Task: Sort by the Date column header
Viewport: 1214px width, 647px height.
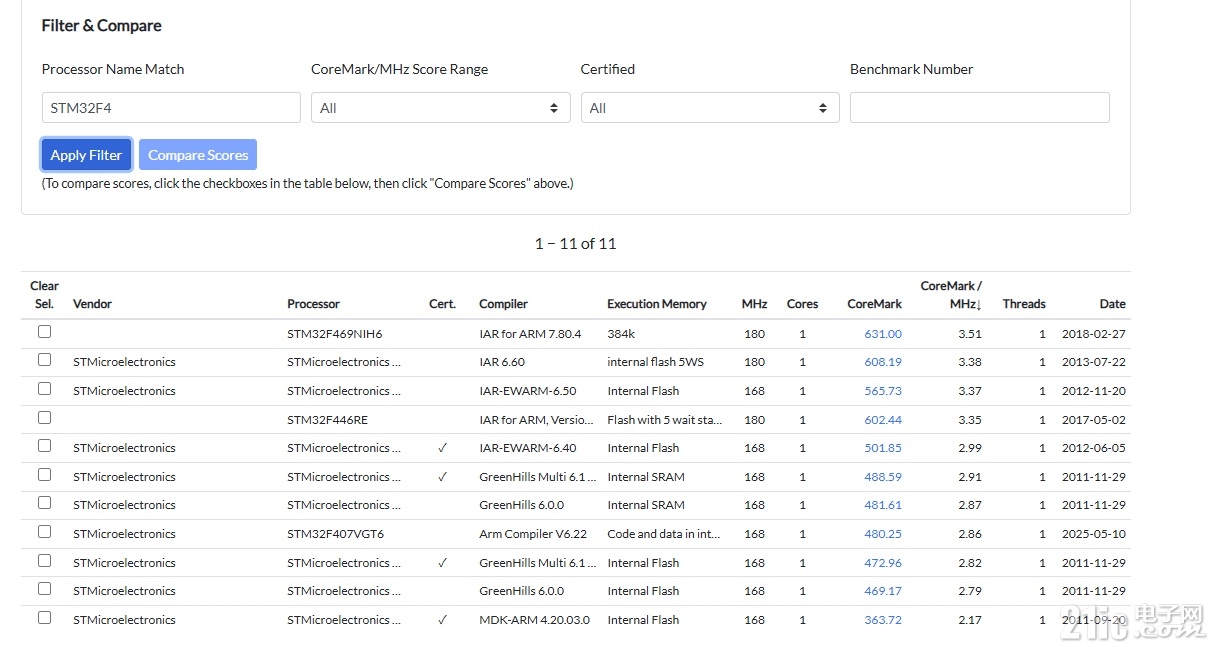Action: coord(1112,304)
